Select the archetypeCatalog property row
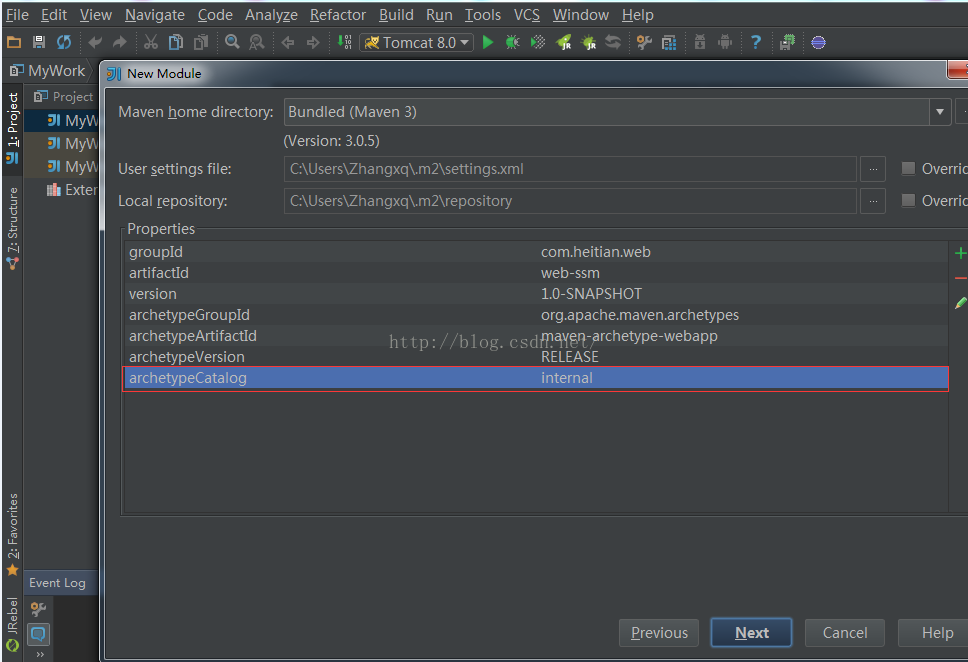This screenshot has width=968, height=662. (536, 378)
